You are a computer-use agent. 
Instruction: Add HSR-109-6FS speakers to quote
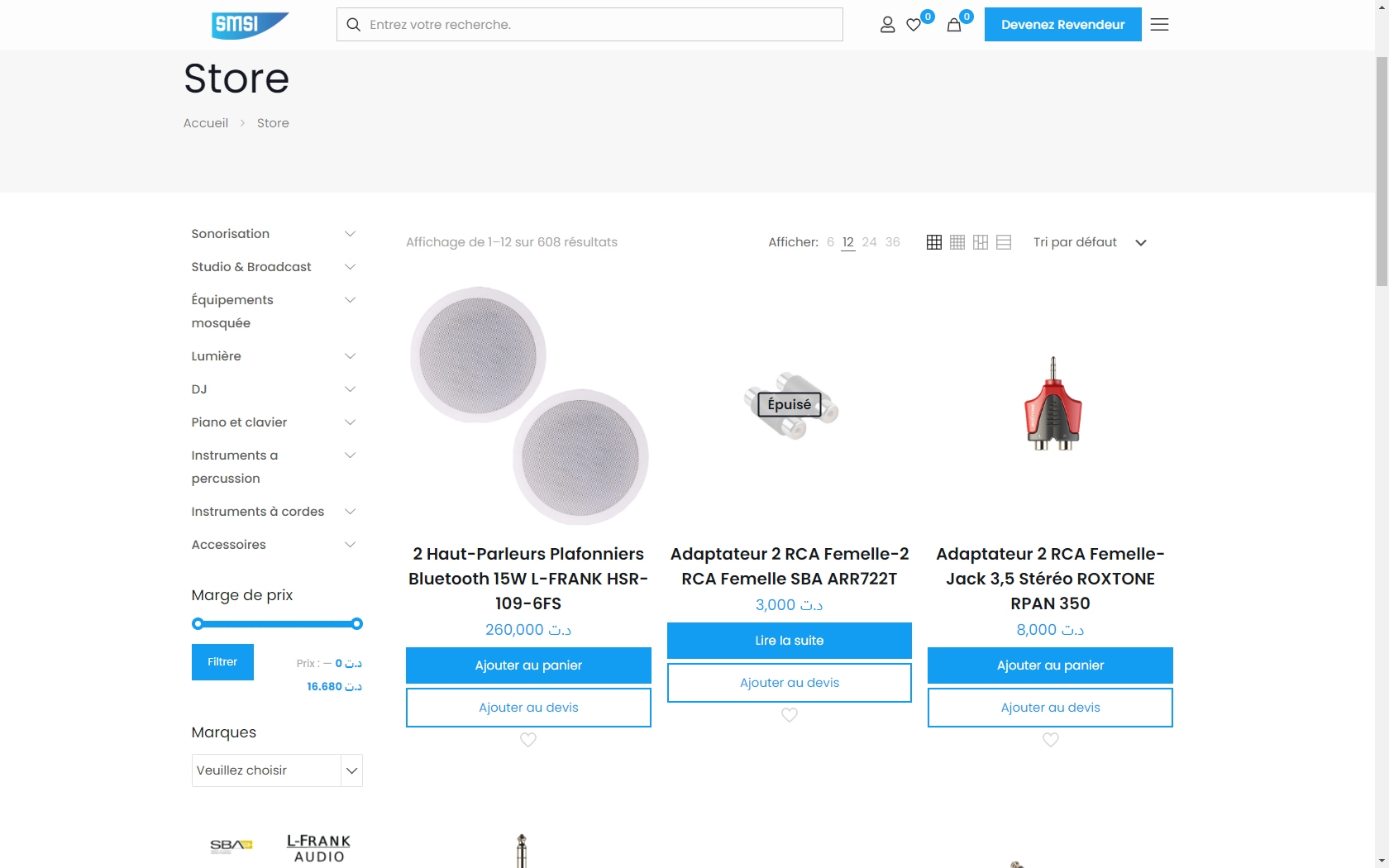(x=528, y=708)
